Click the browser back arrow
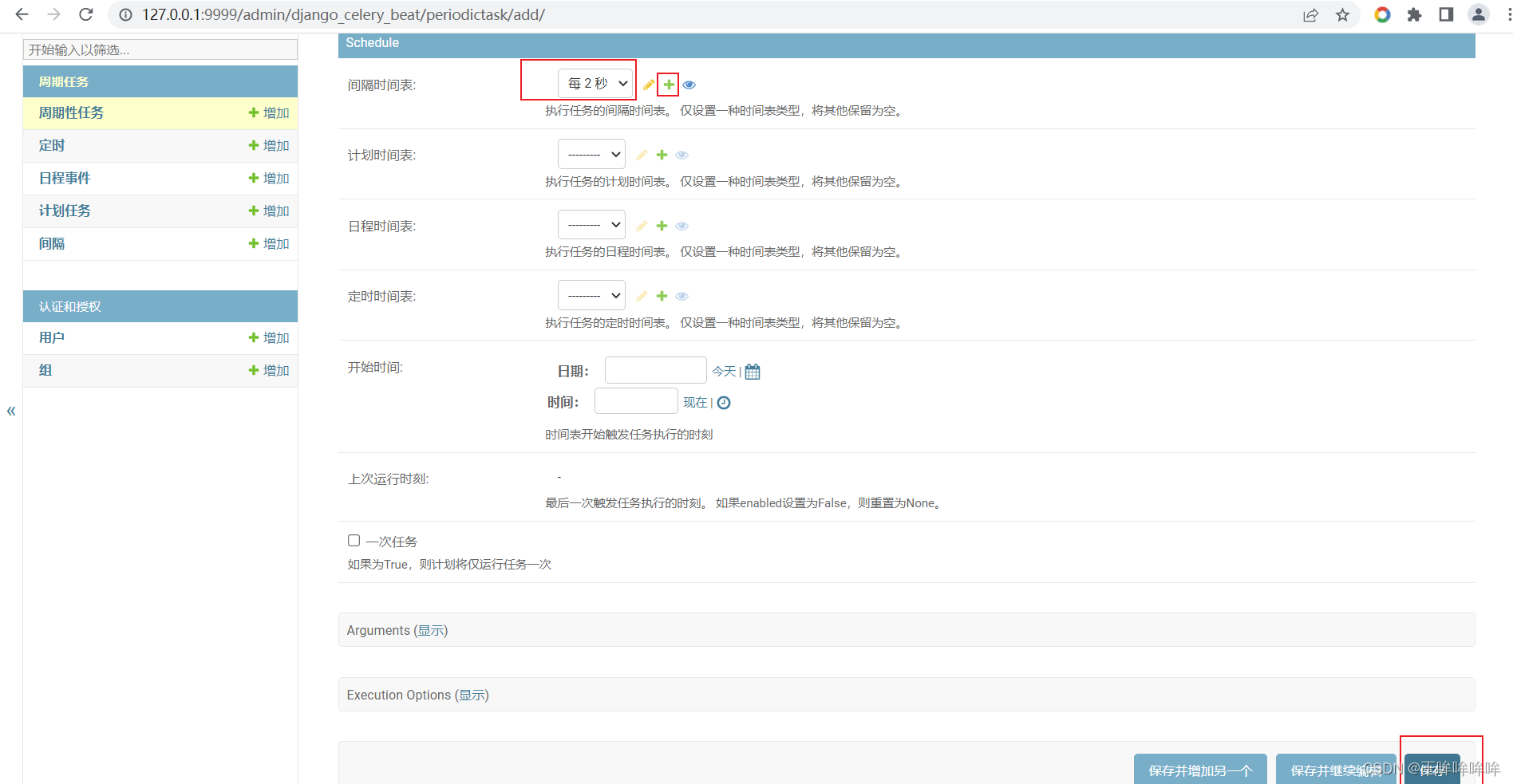 [22, 14]
